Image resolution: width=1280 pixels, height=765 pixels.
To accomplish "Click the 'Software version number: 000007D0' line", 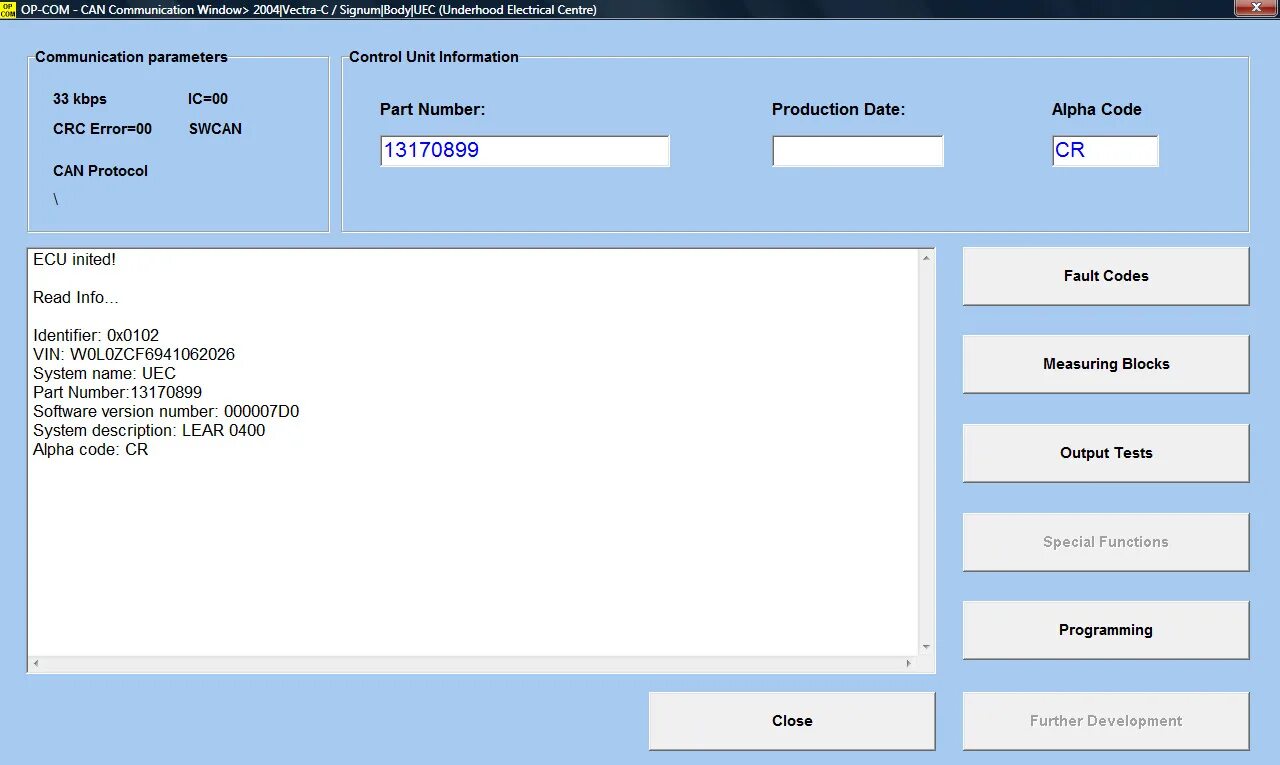I will pos(166,412).
